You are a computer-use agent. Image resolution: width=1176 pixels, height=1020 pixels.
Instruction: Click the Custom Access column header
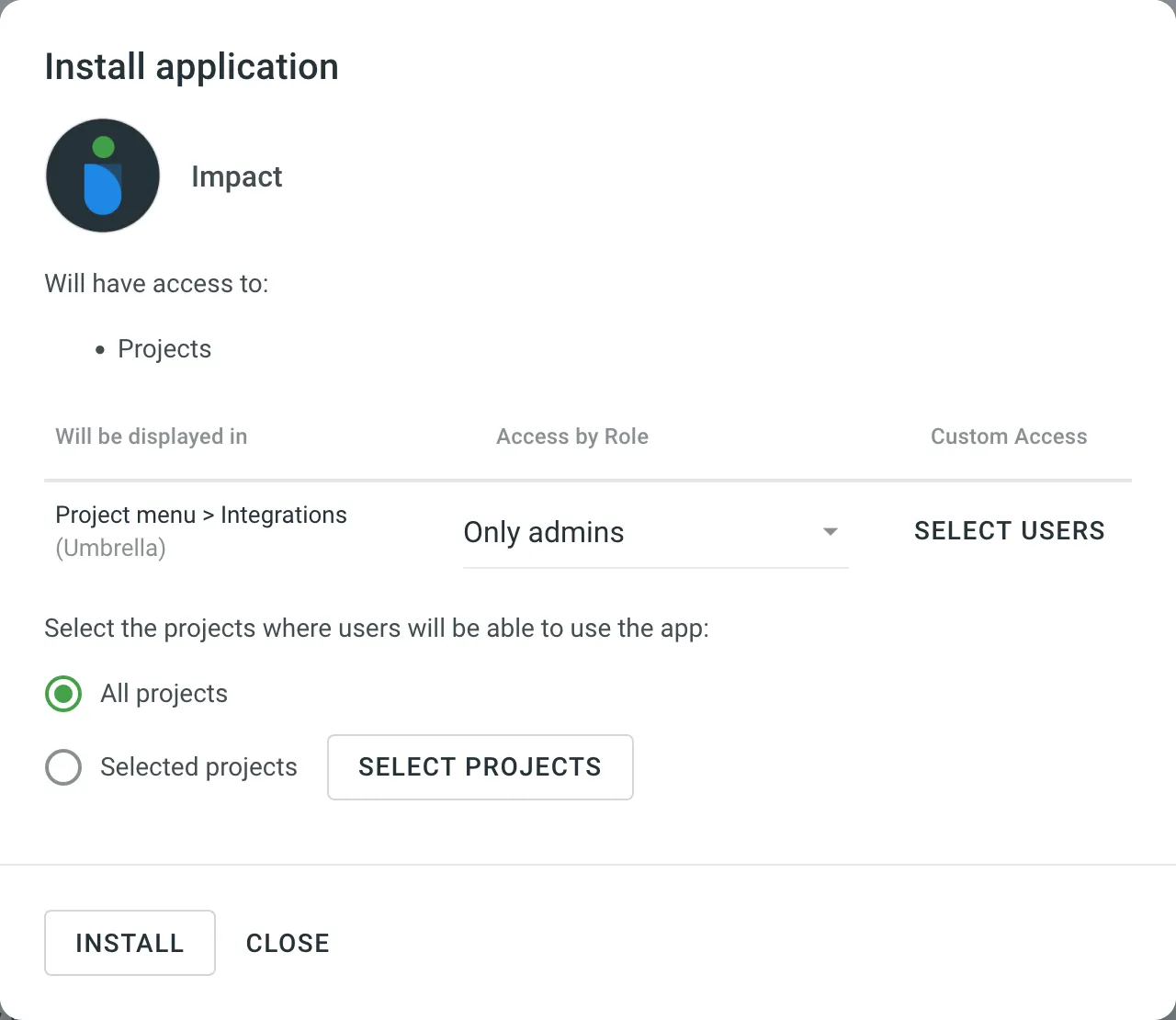(x=1009, y=436)
